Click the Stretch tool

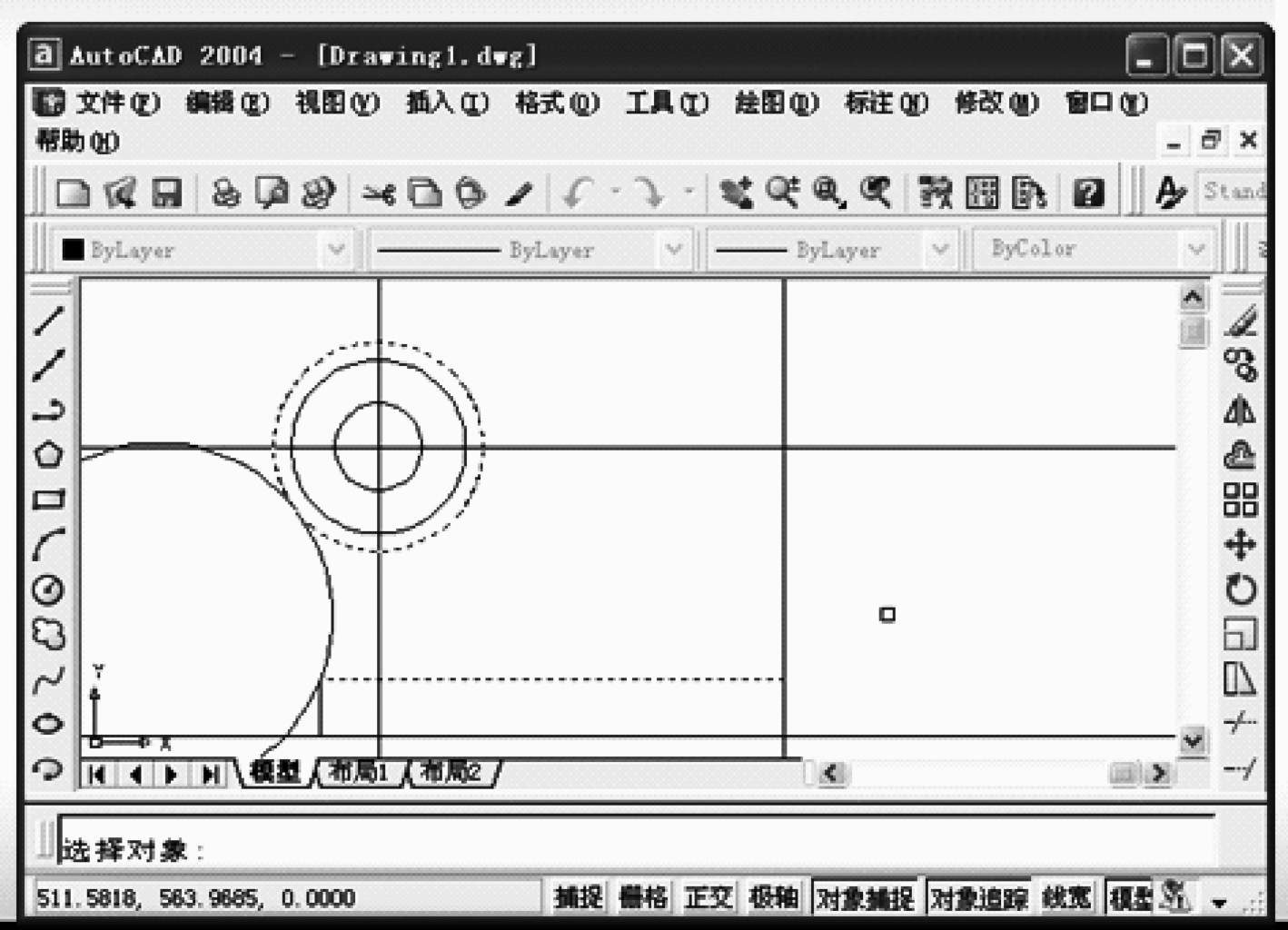tap(1241, 679)
